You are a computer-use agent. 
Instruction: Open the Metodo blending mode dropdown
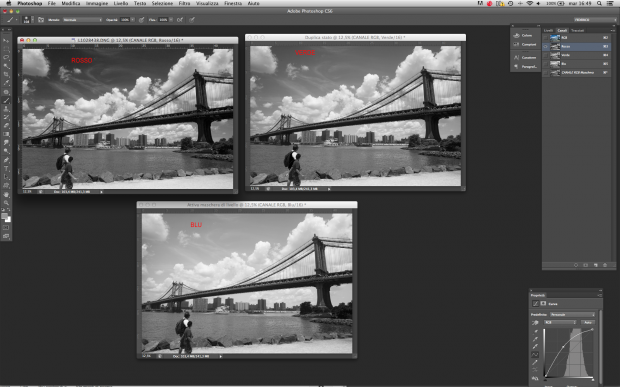coord(82,19)
